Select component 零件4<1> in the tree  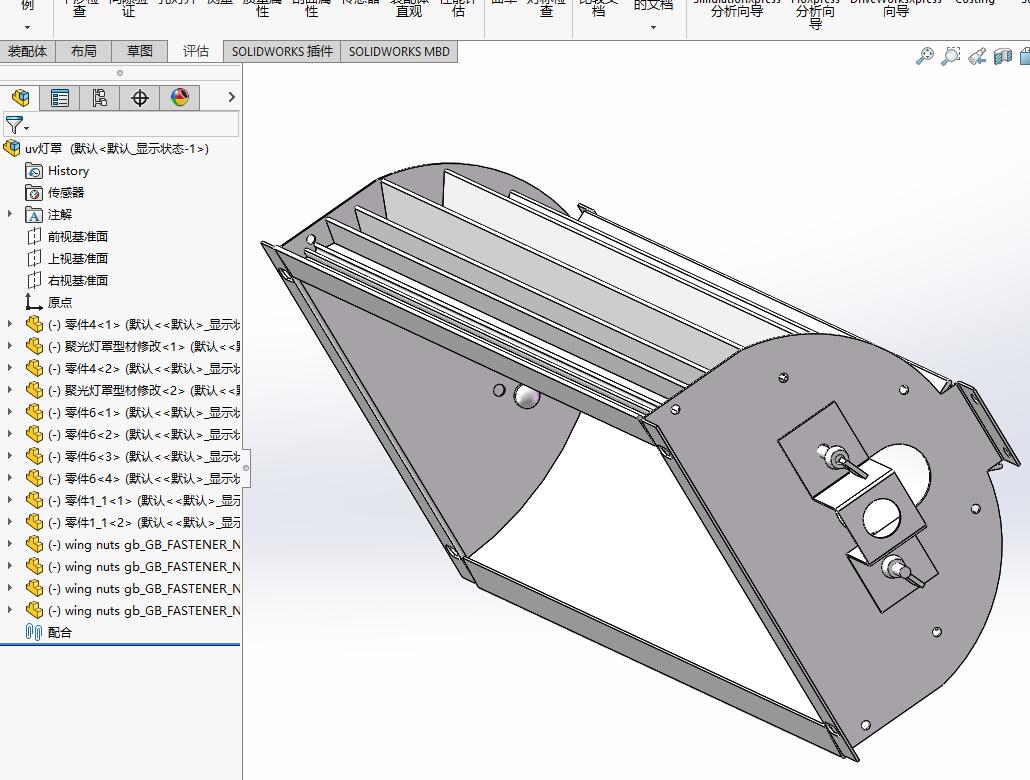pyautogui.click(x=133, y=325)
